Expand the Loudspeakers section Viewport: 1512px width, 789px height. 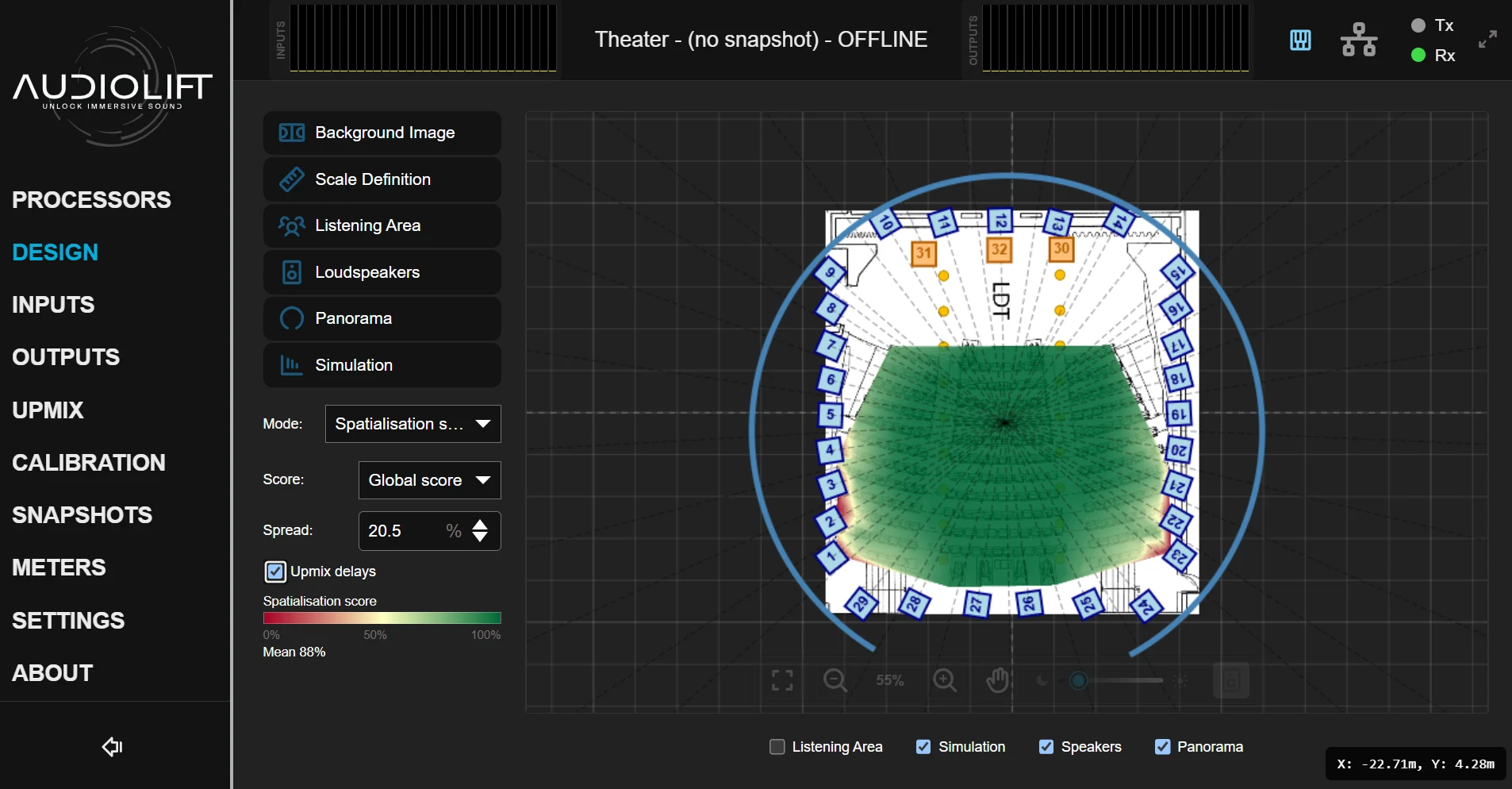click(382, 272)
